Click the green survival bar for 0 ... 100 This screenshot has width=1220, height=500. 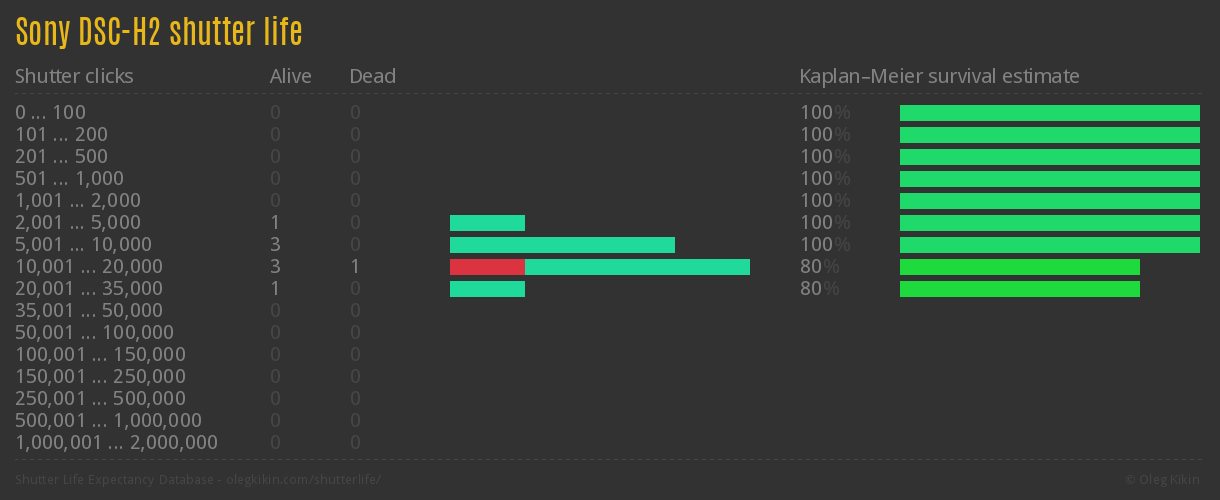click(1049, 113)
